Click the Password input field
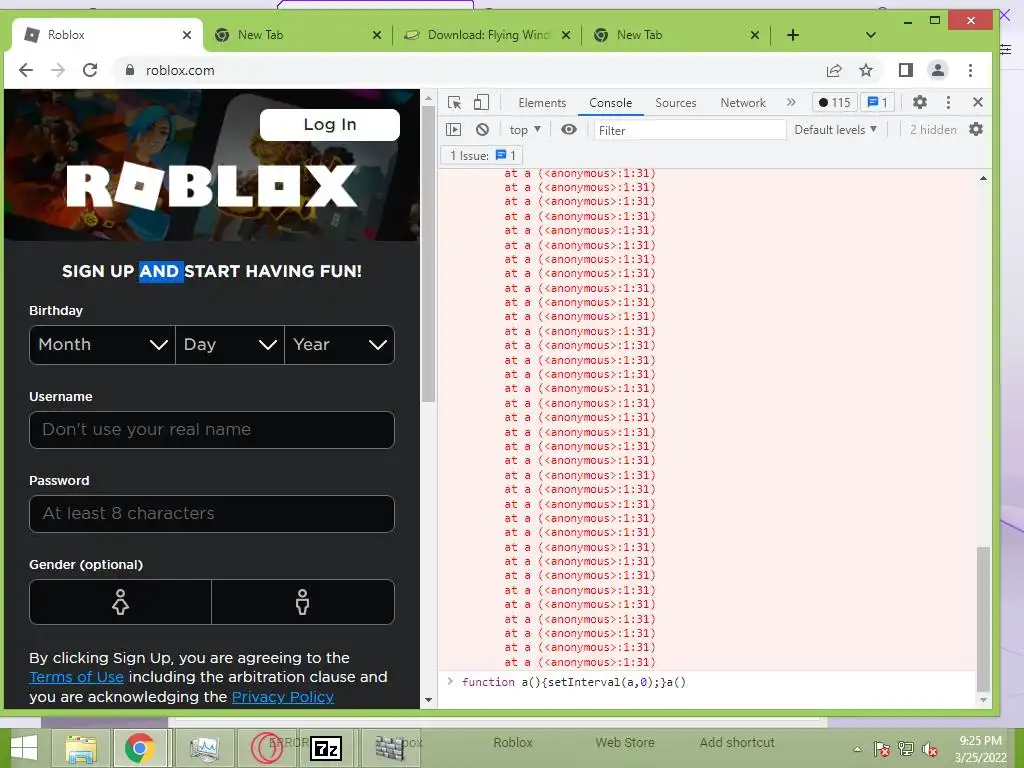 point(212,514)
